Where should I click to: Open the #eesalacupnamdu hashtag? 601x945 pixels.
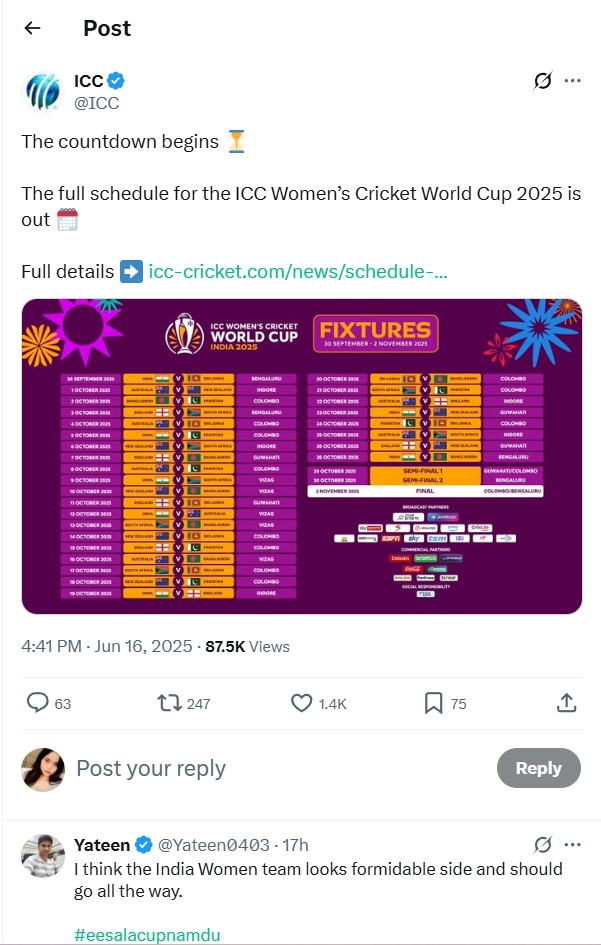(147, 935)
